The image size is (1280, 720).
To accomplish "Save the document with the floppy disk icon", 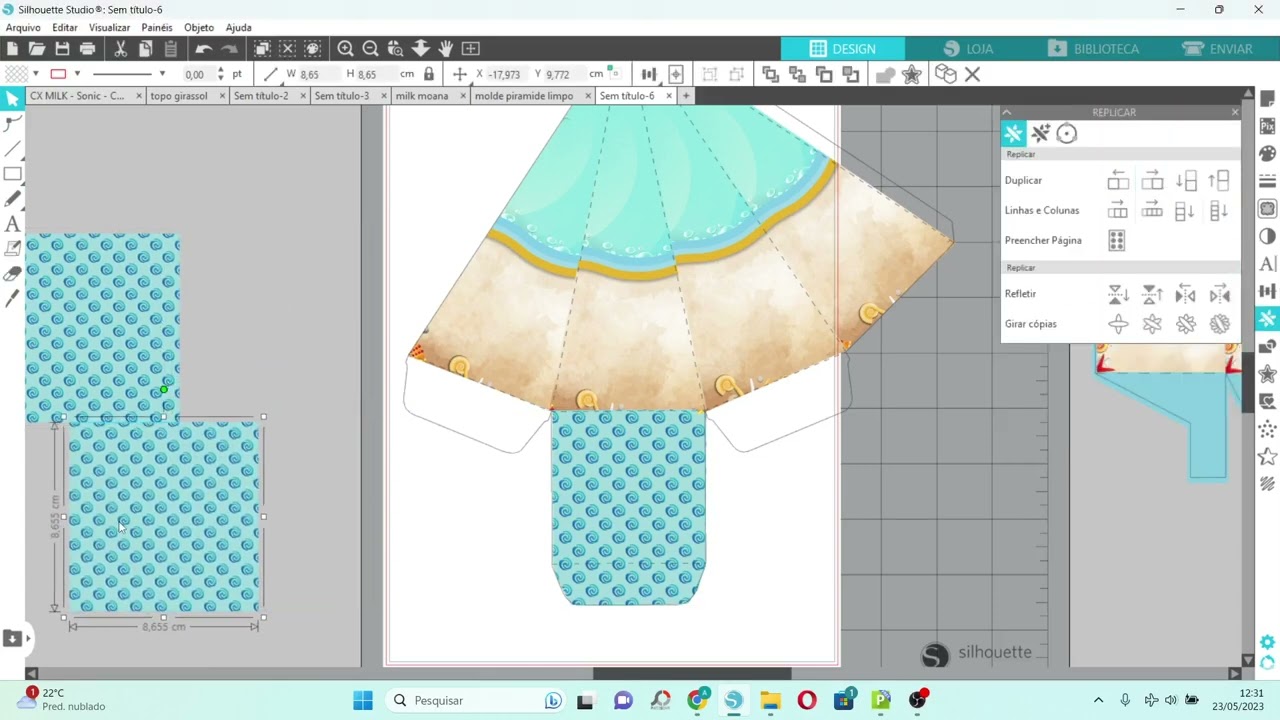I will click(62, 48).
